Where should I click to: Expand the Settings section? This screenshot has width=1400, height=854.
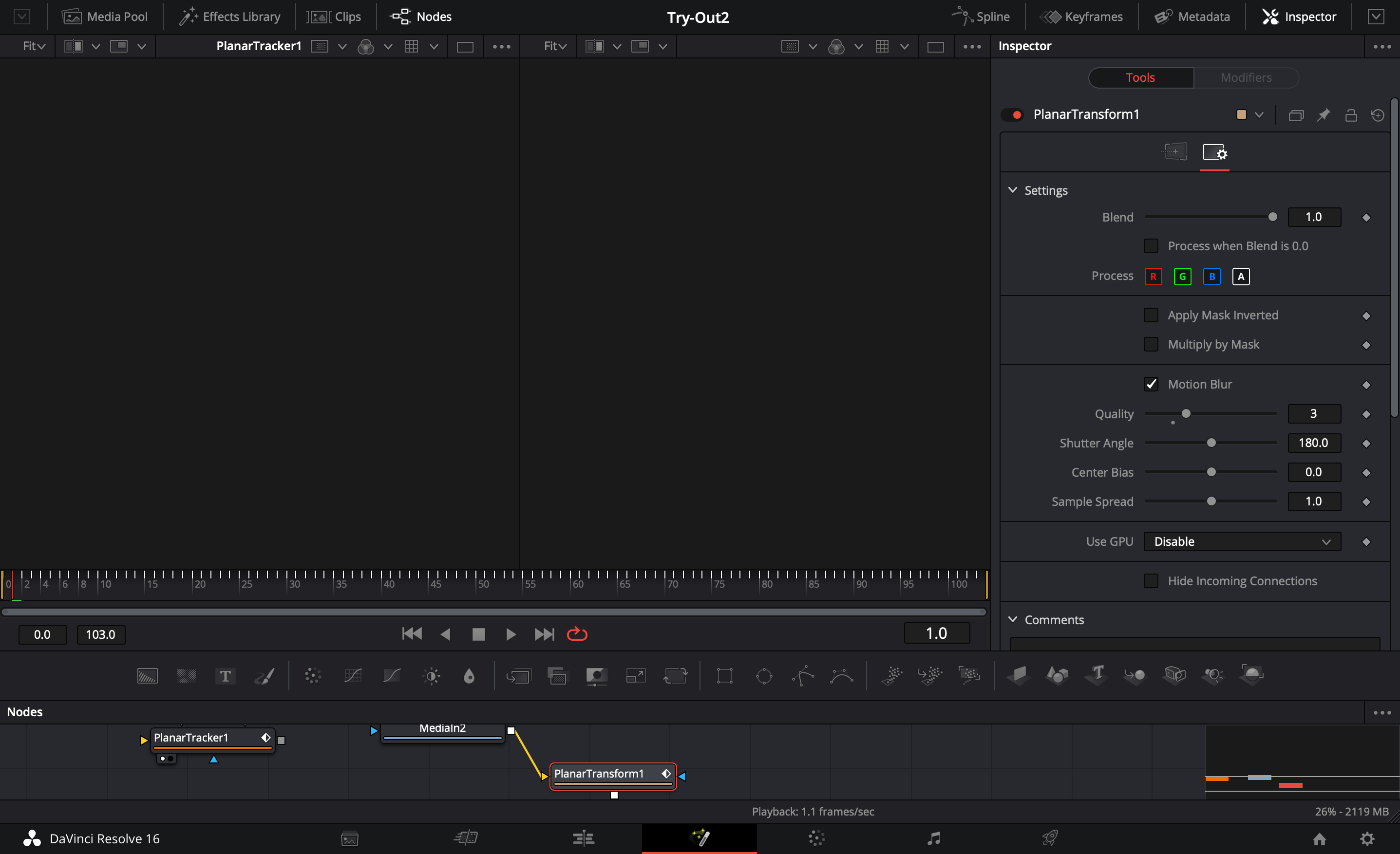tap(1014, 190)
